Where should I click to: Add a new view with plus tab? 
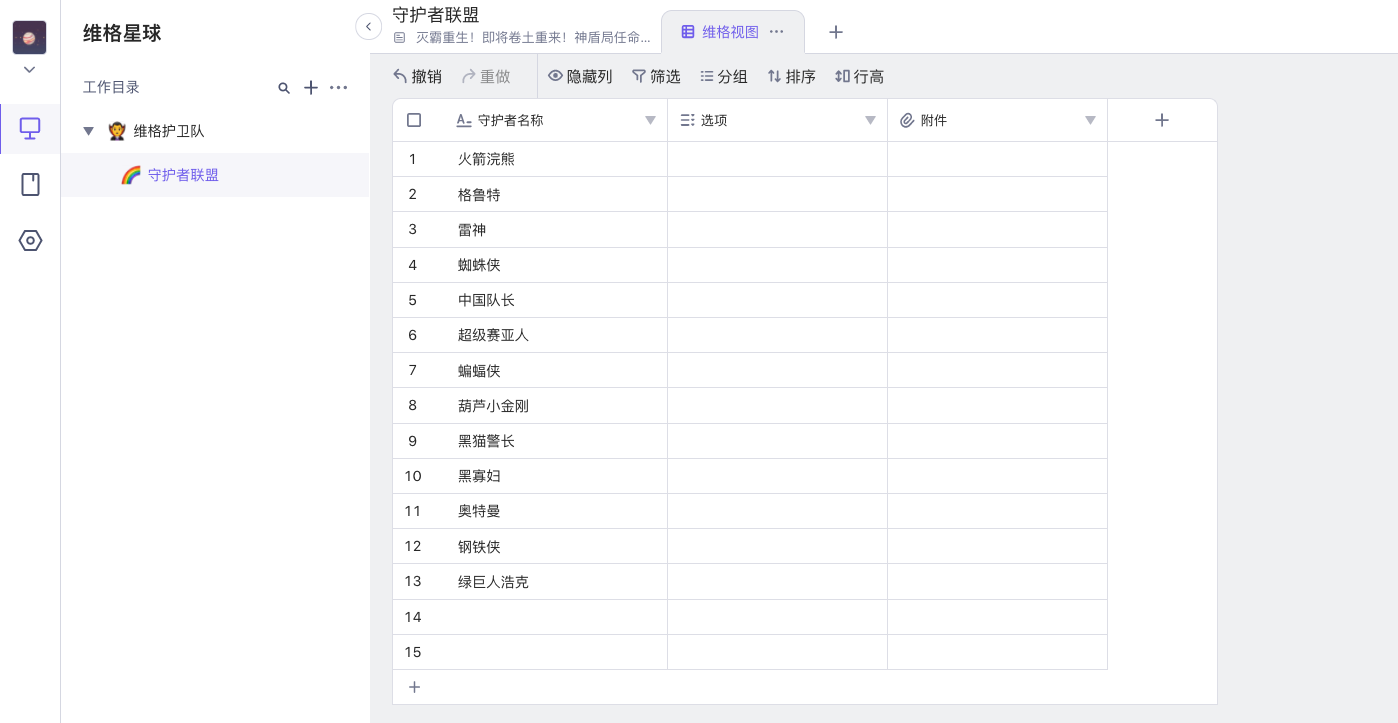(x=836, y=32)
